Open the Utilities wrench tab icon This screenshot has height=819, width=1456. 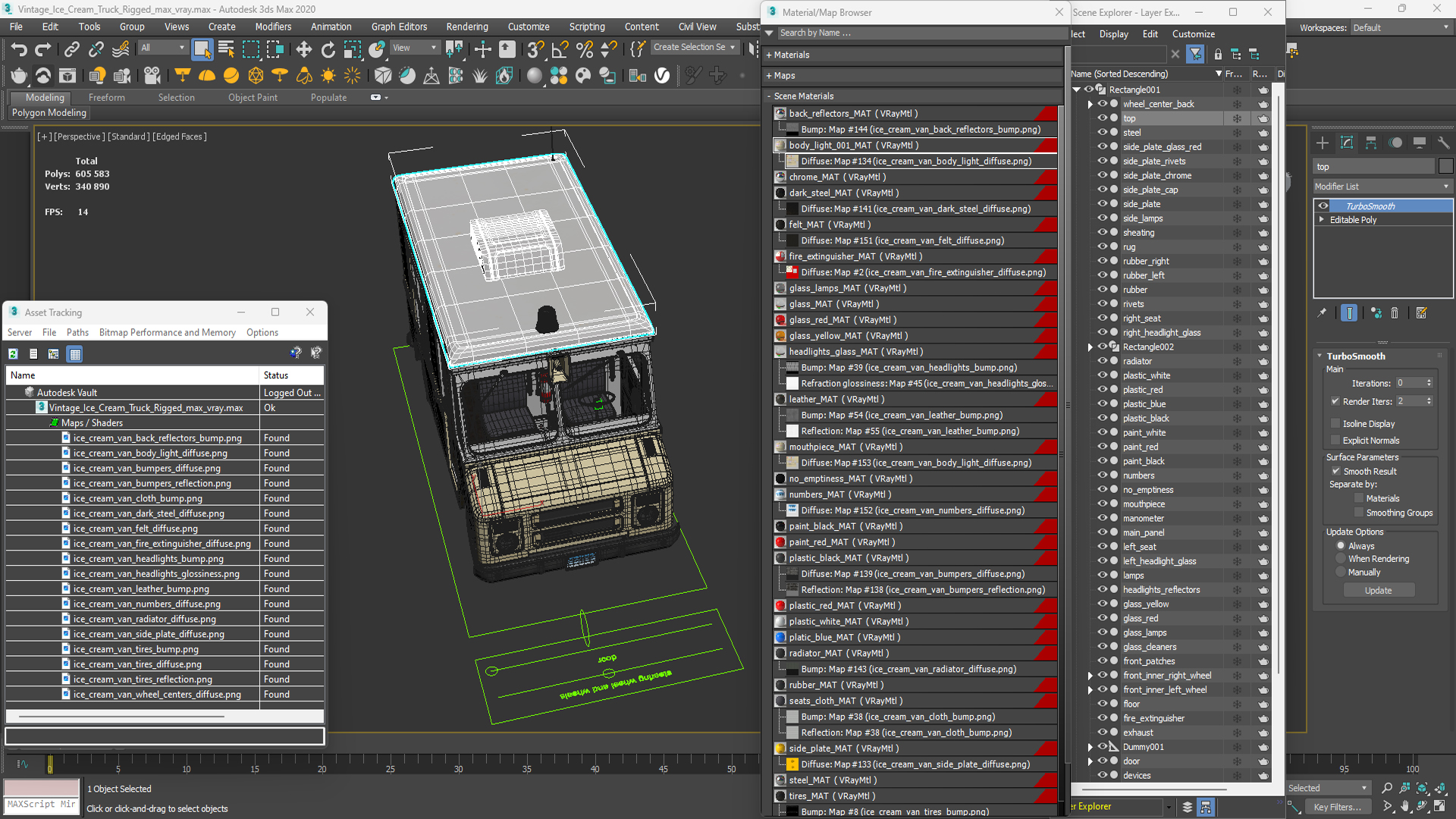click(x=1443, y=143)
